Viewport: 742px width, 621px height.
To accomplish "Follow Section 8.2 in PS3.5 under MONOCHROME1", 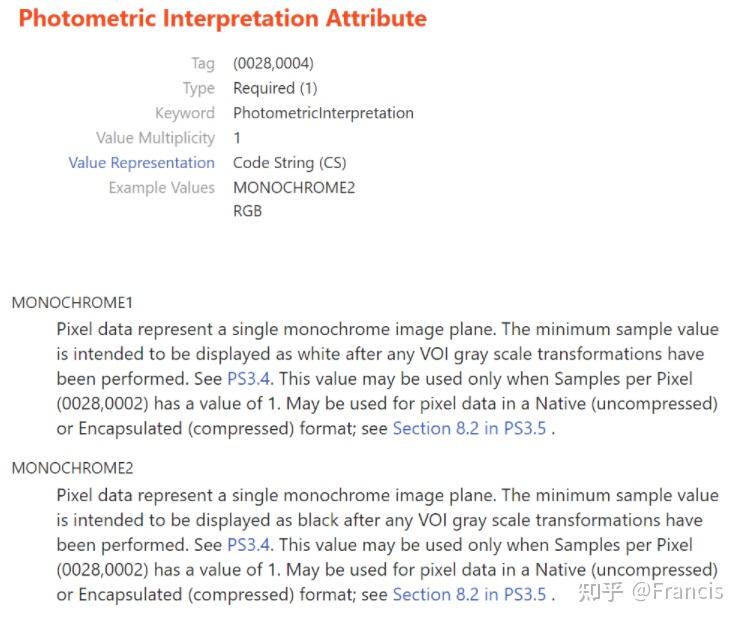I will pyautogui.click(x=469, y=428).
